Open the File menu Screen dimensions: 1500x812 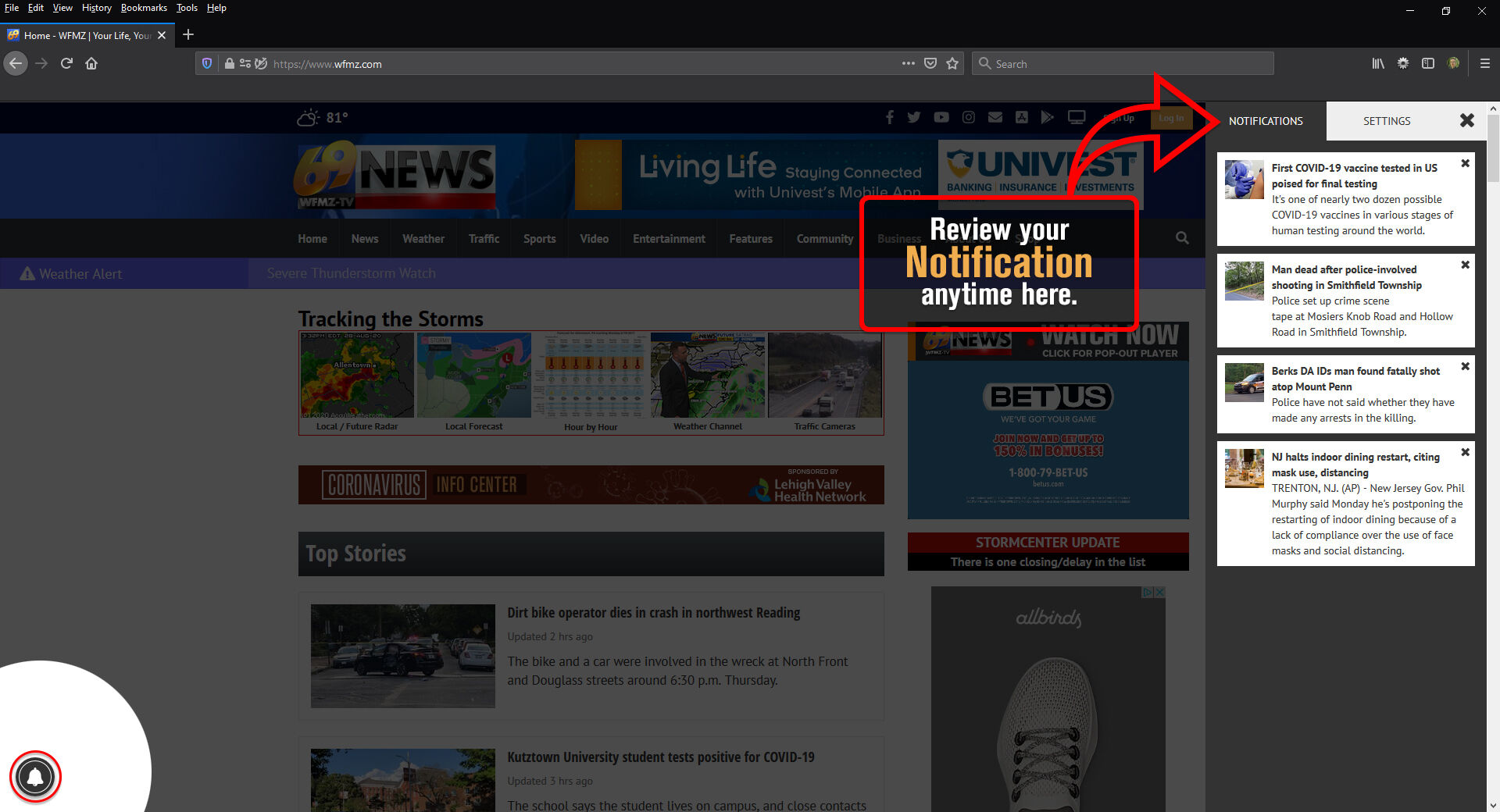tap(12, 8)
